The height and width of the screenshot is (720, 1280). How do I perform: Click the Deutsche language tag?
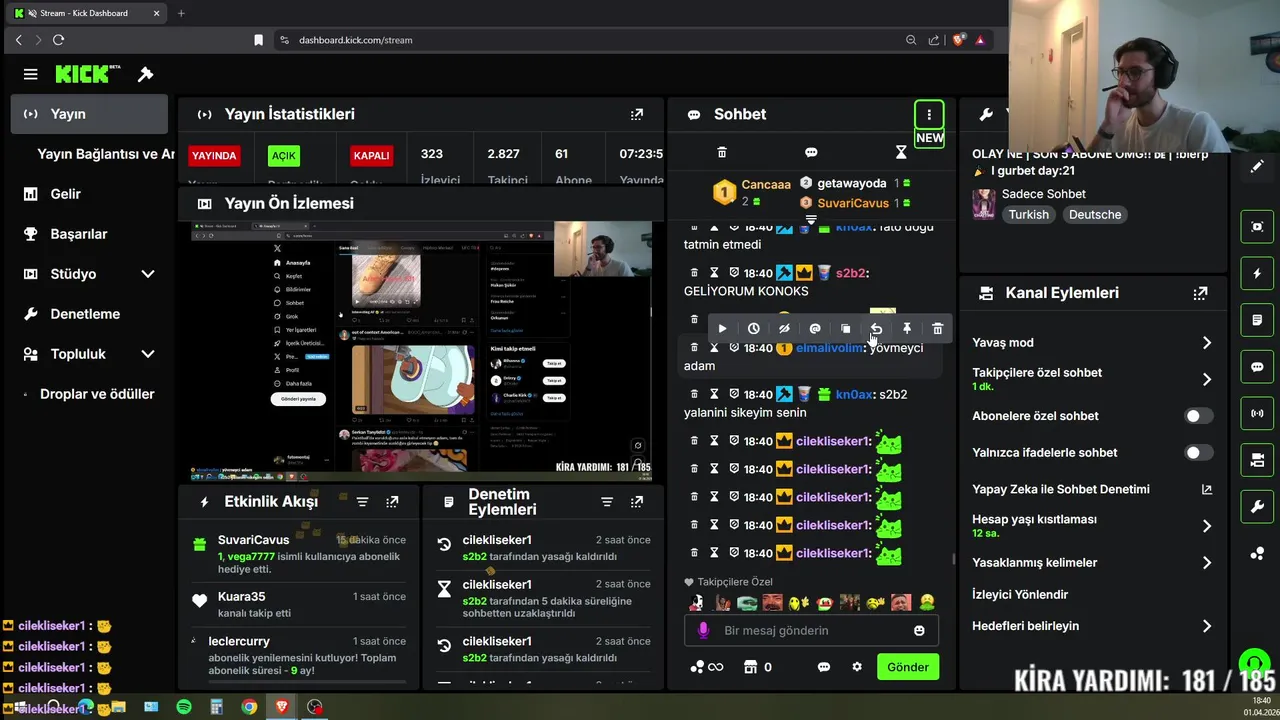click(x=1095, y=214)
